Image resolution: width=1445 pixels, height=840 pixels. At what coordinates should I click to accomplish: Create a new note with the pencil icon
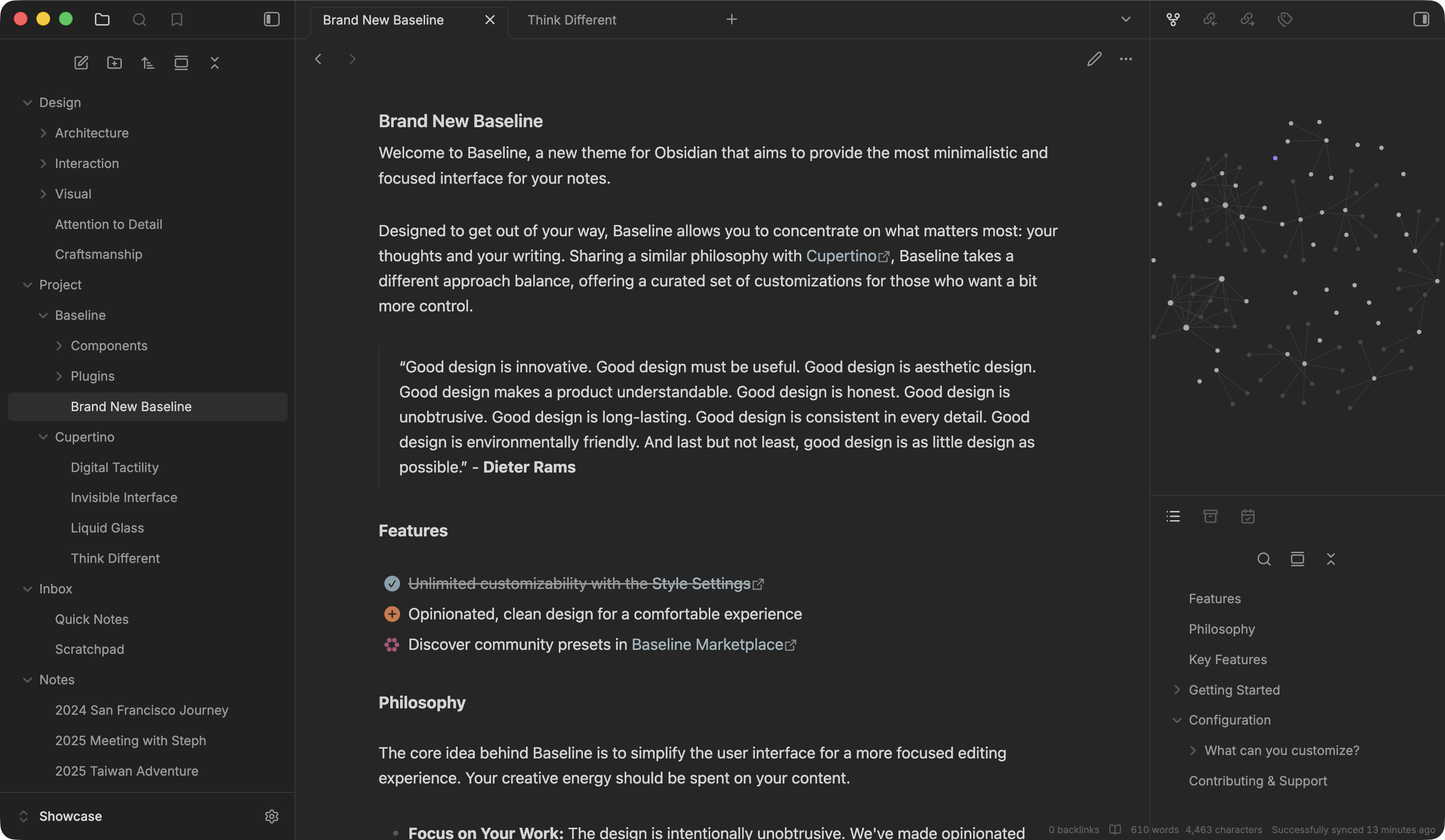tap(81, 63)
